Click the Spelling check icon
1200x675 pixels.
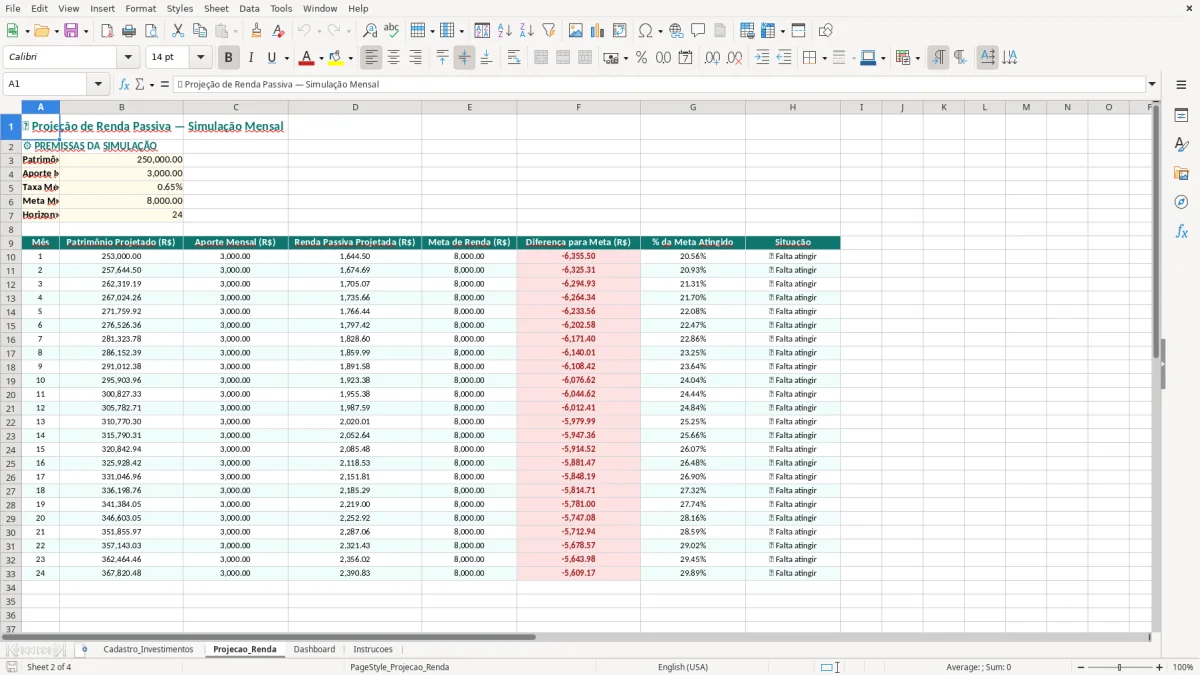tap(392, 31)
